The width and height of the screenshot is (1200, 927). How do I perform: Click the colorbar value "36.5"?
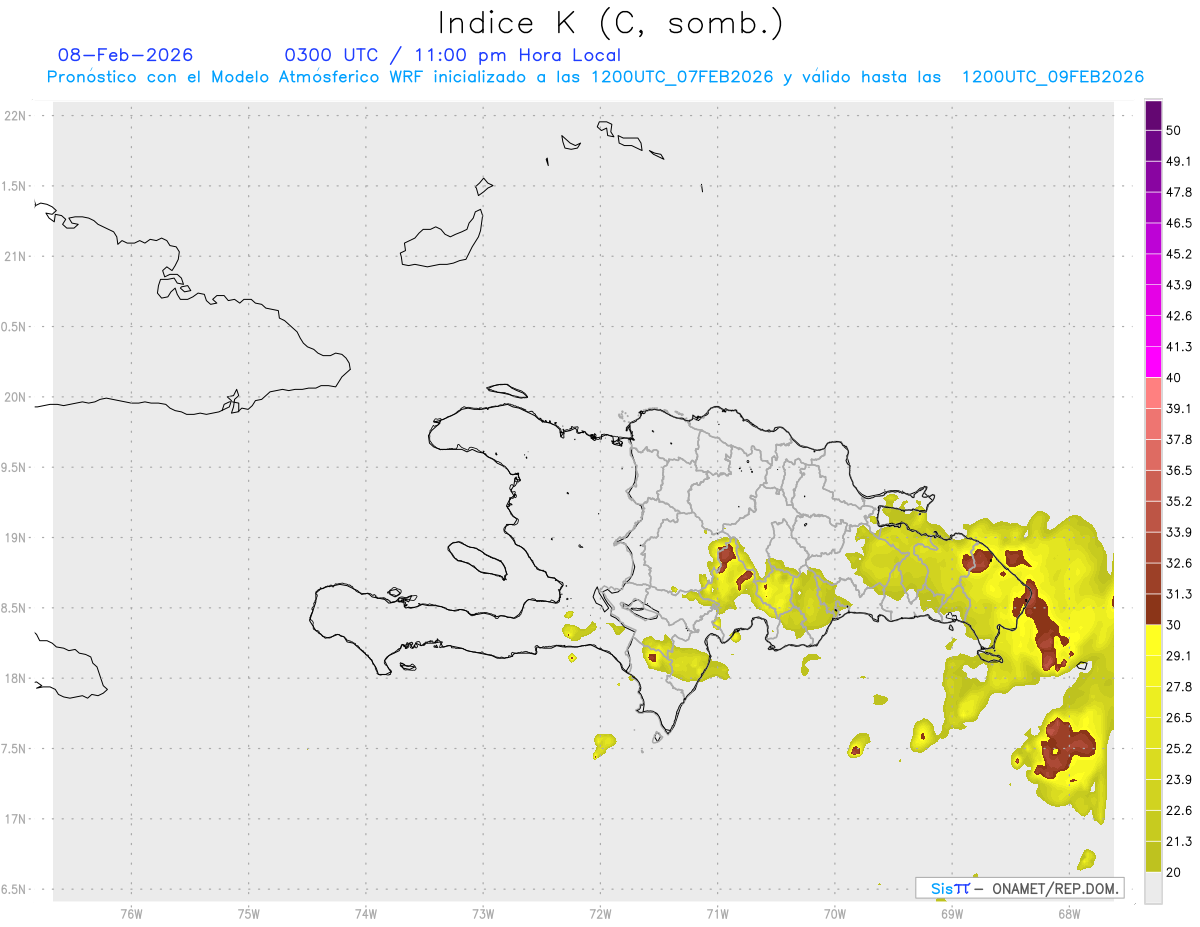(1179, 470)
